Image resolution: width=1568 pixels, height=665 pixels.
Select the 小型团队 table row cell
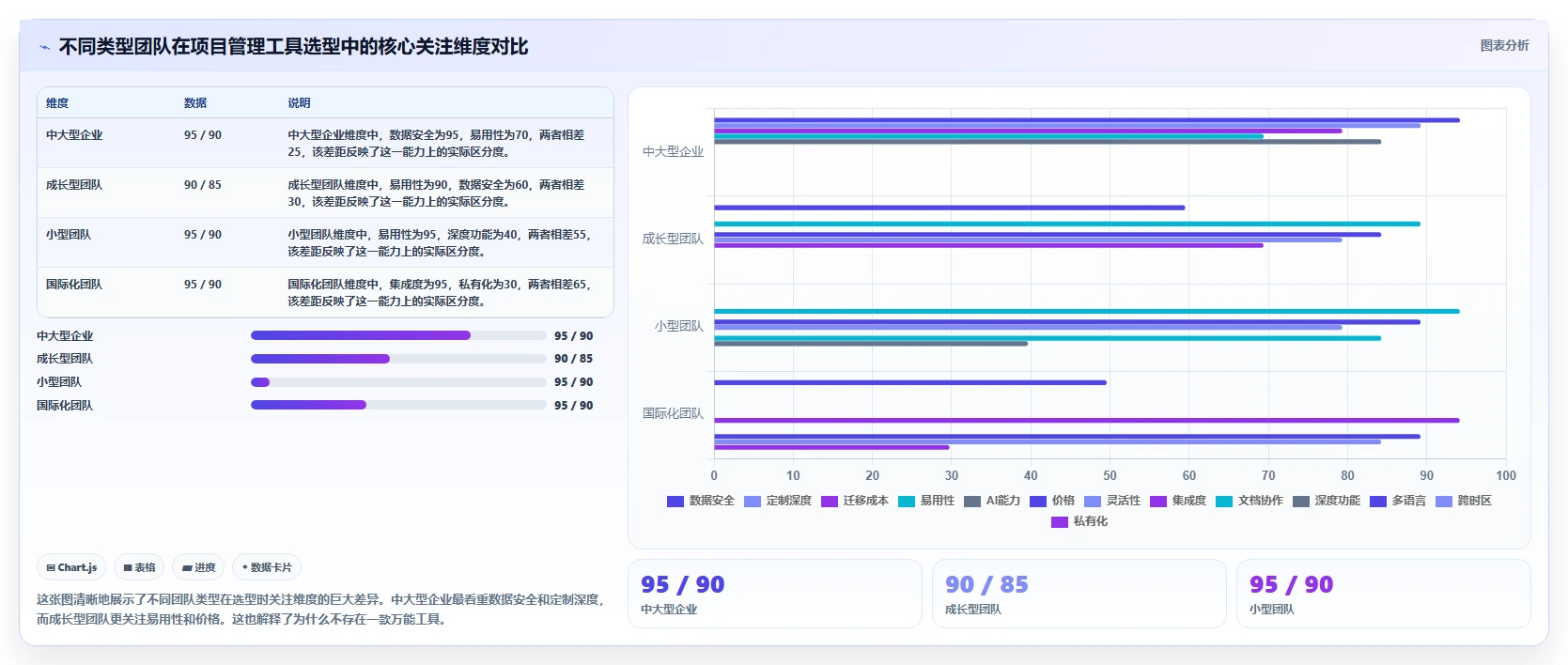[69, 235]
